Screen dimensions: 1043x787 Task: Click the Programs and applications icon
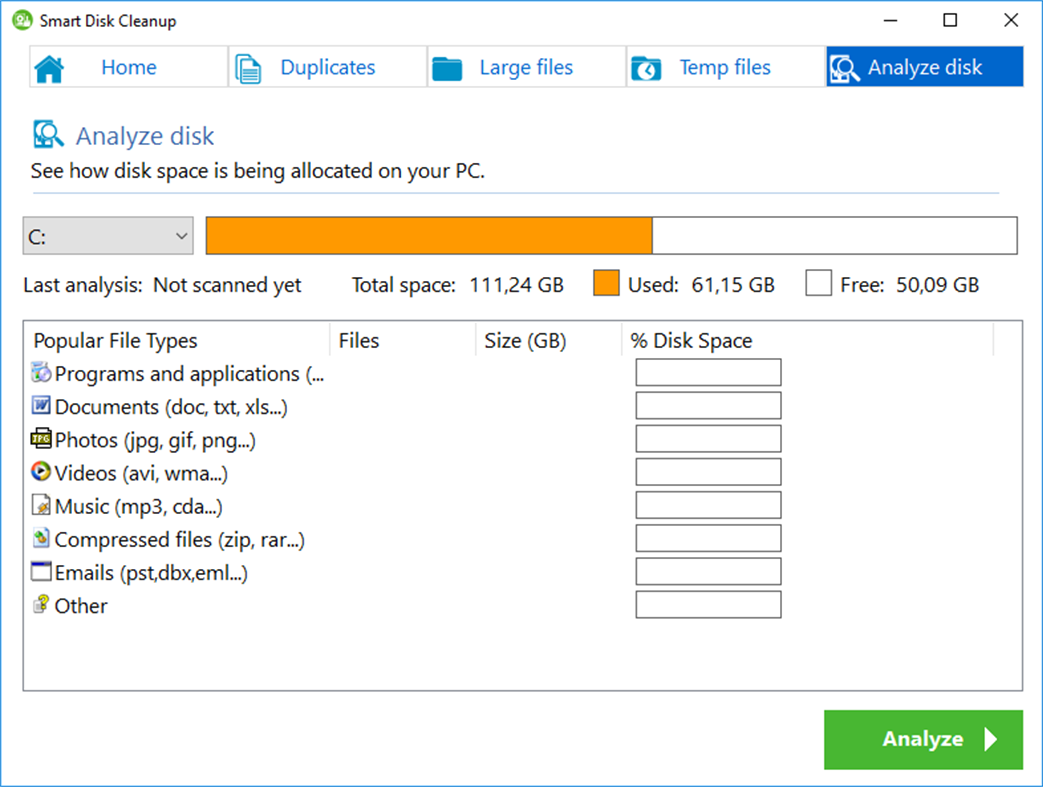[x=40, y=372]
